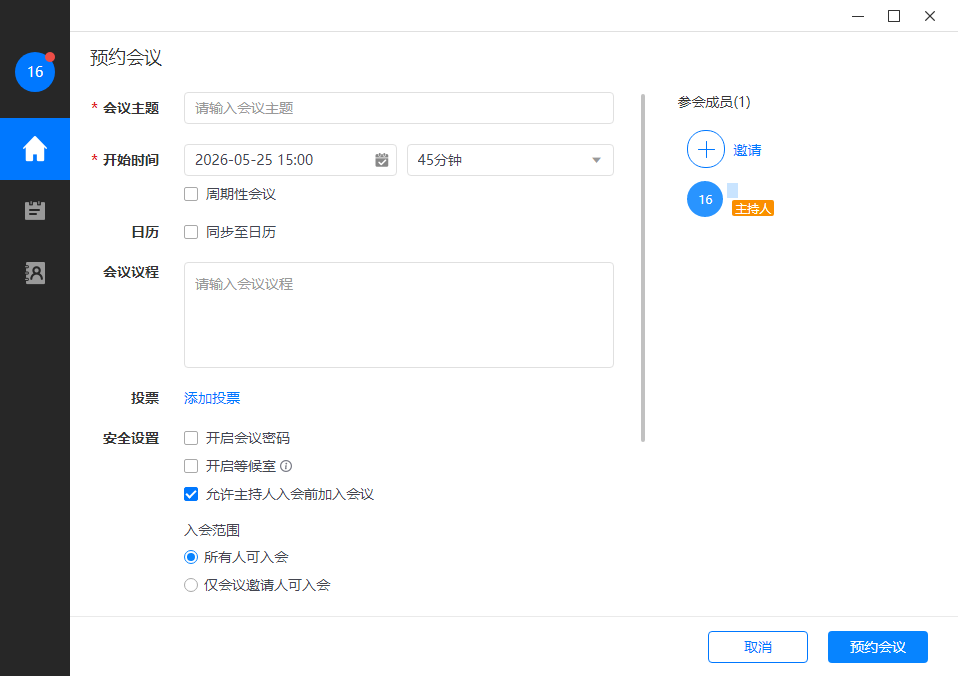Select the host avatar in participant list
The width and height of the screenshot is (958, 676).
click(x=705, y=199)
